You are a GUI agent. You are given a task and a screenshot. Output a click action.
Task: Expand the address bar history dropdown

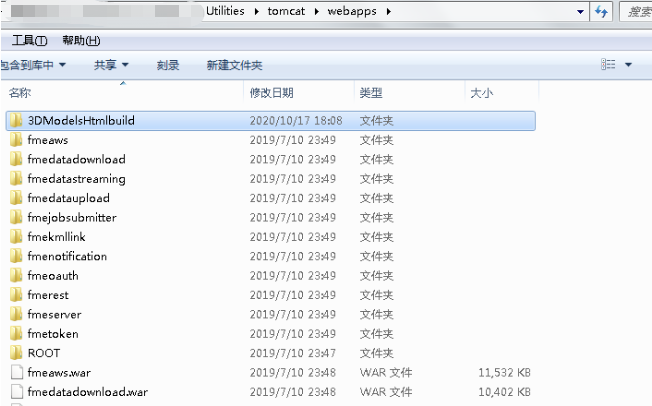[x=580, y=12]
